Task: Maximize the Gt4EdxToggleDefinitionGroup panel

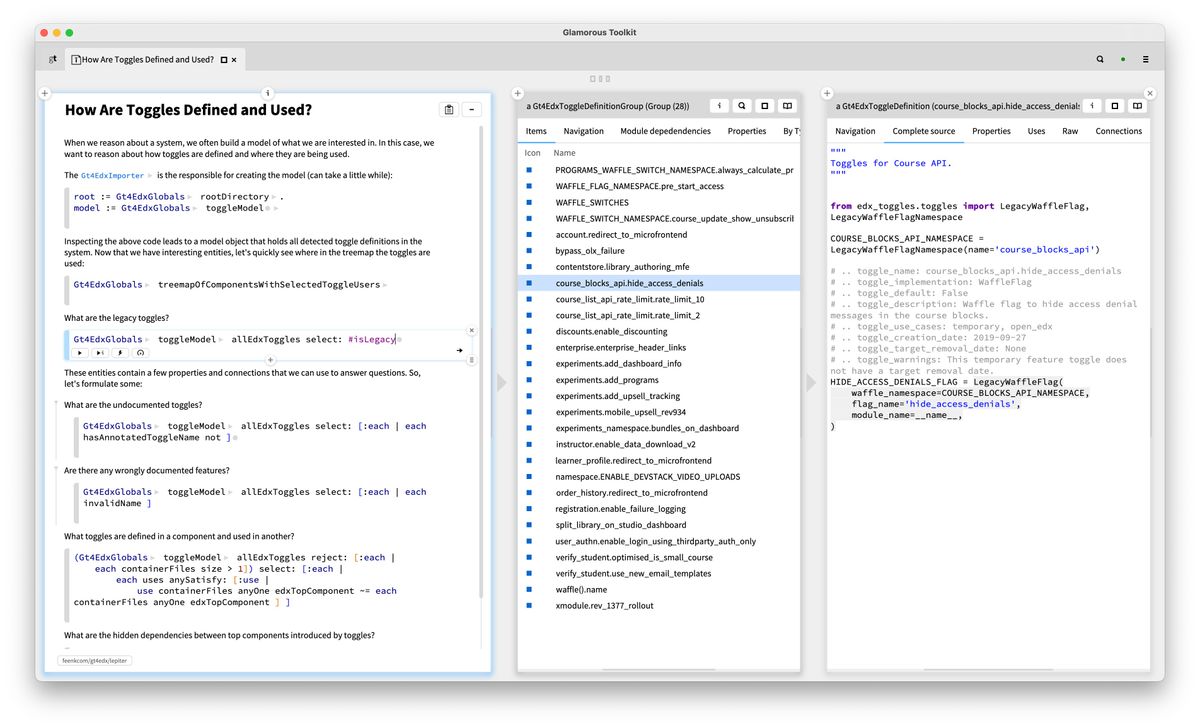Action: 765,105
